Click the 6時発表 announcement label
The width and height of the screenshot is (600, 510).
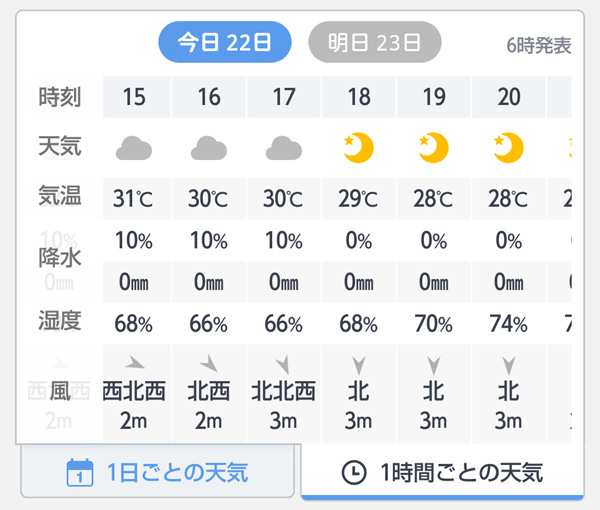(539, 45)
